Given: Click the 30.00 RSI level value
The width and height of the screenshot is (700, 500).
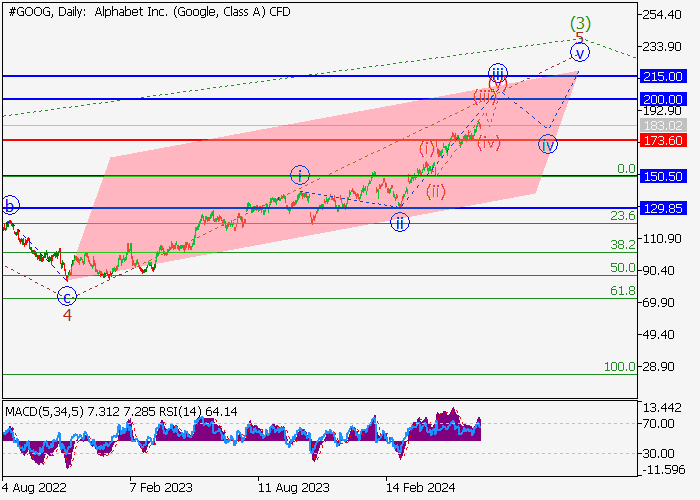Looking at the screenshot, I should click(658, 454).
